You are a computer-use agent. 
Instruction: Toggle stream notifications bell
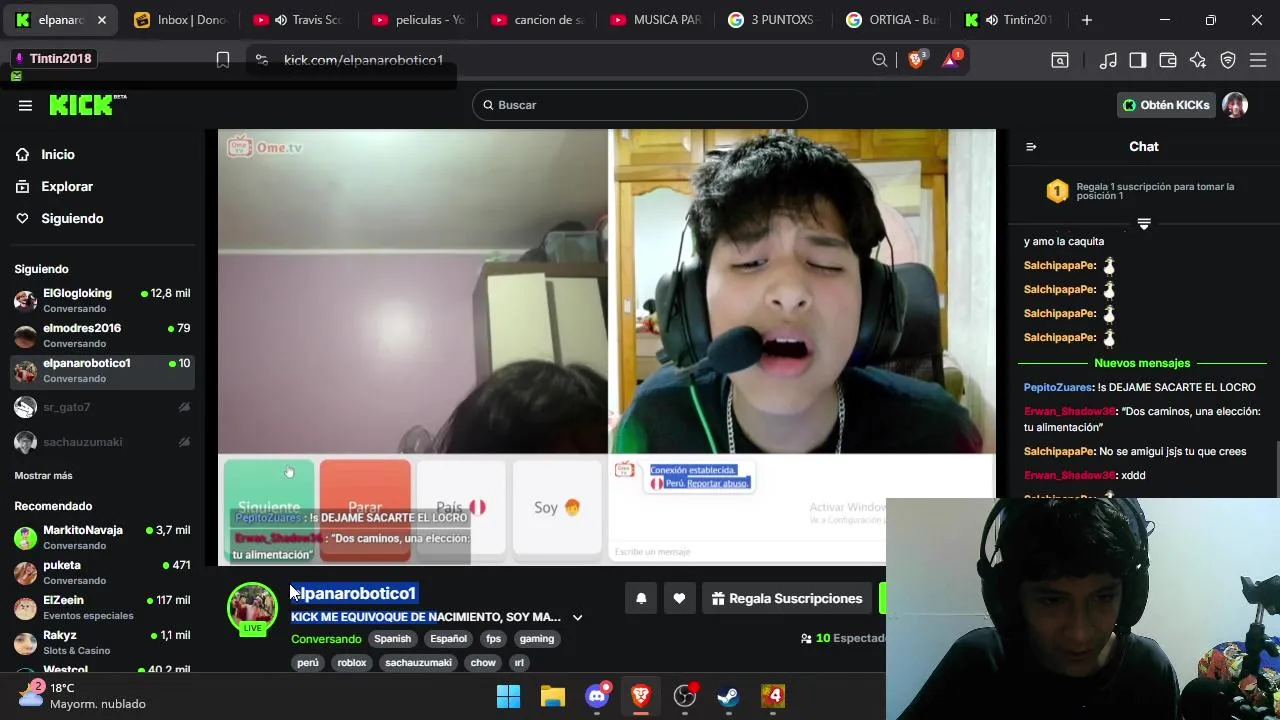click(641, 598)
